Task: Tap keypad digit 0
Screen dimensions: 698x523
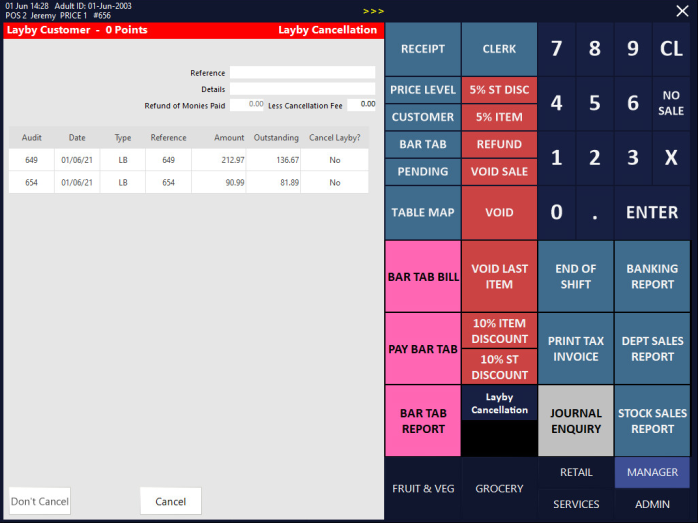Action: click(x=556, y=212)
